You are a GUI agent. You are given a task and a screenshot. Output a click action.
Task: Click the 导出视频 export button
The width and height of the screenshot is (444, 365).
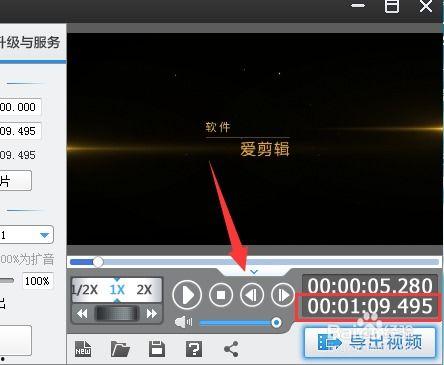click(370, 342)
